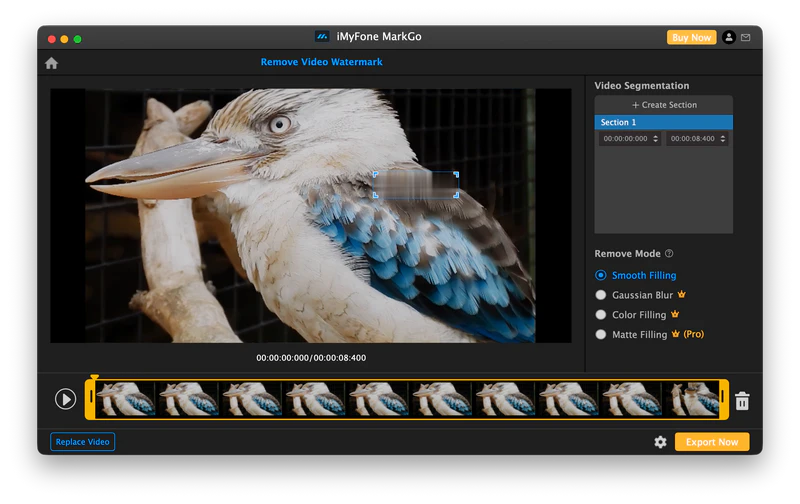This screenshot has height=504, width=800.
Task: Delete selection with the trash icon
Action: point(742,400)
